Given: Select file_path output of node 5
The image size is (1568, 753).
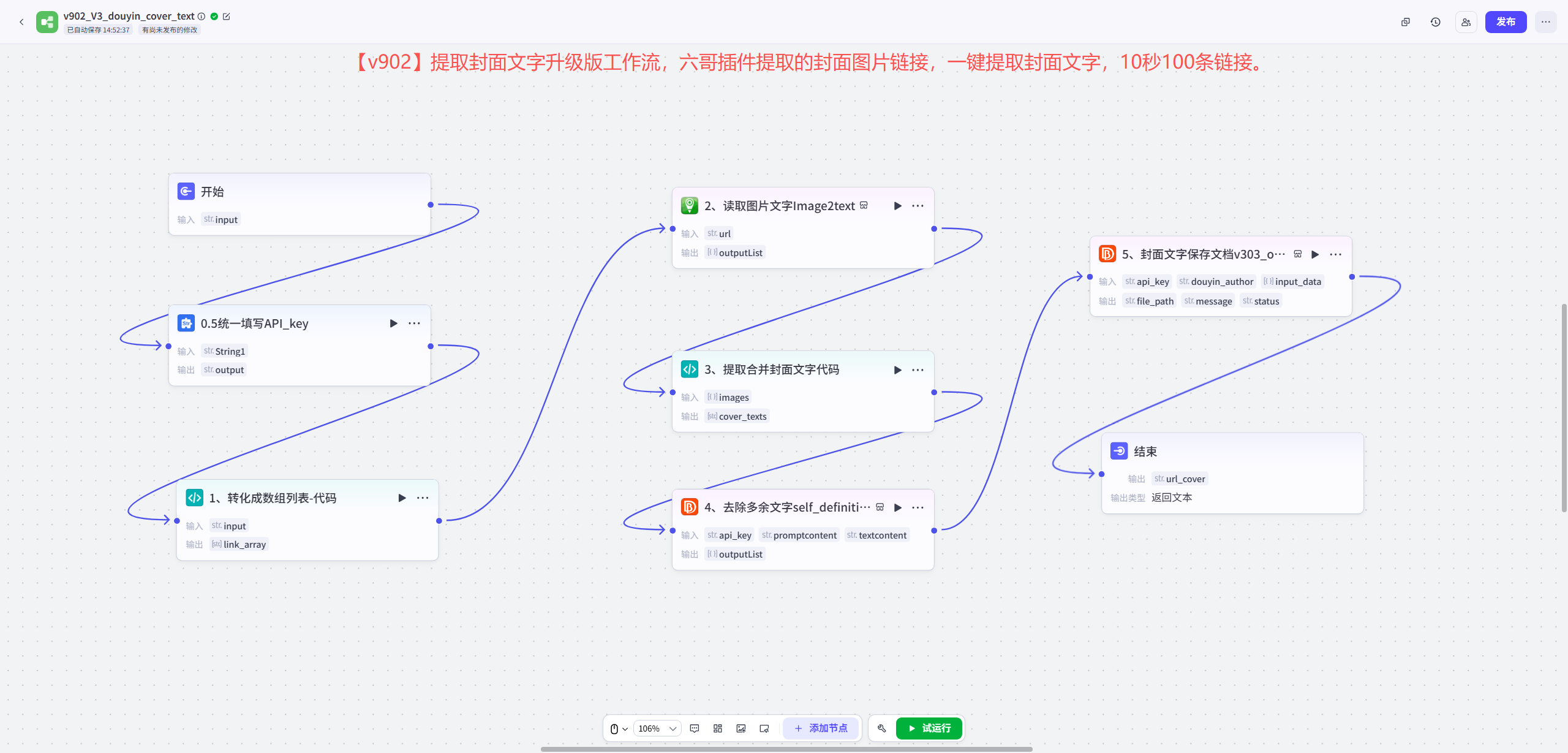Looking at the screenshot, I should pyautogui.click(x=1150, y=301).
